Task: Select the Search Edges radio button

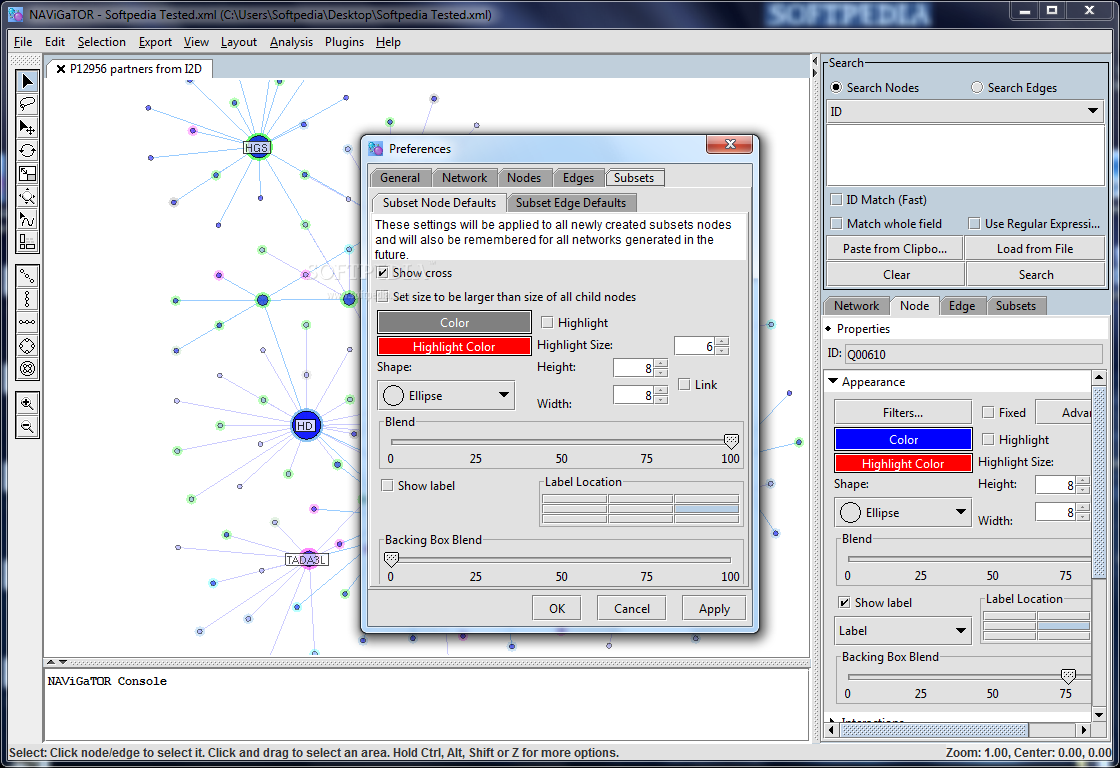Action: click(977, 87)
